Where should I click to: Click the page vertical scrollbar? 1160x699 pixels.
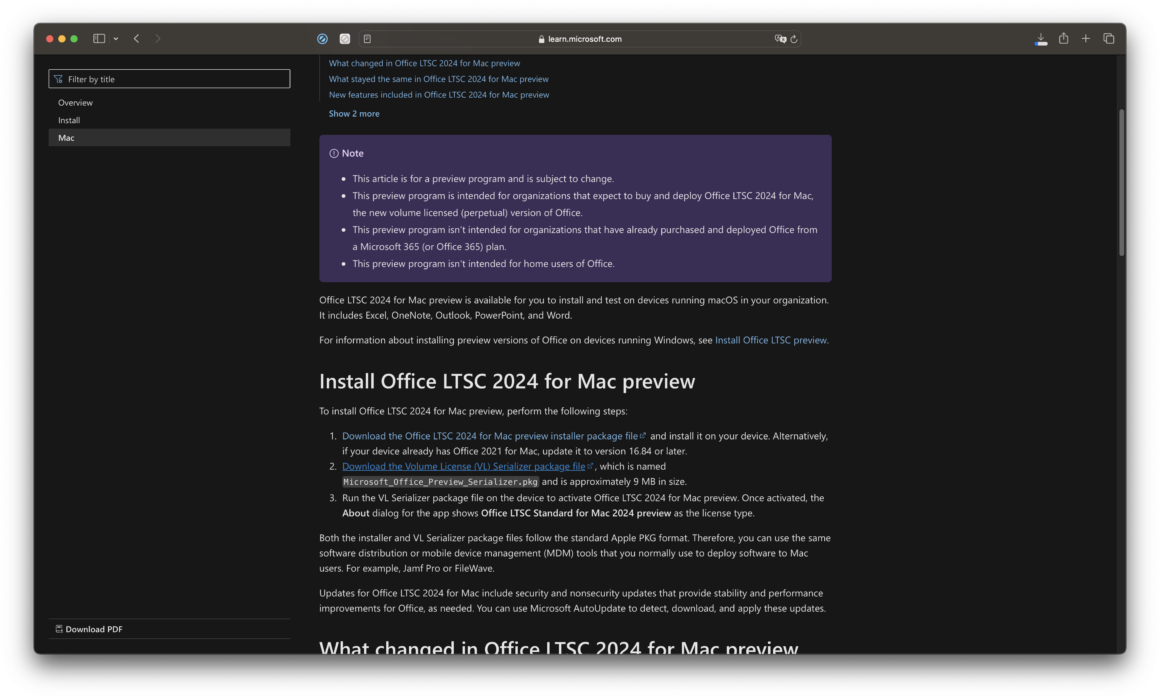[1122, 183]
